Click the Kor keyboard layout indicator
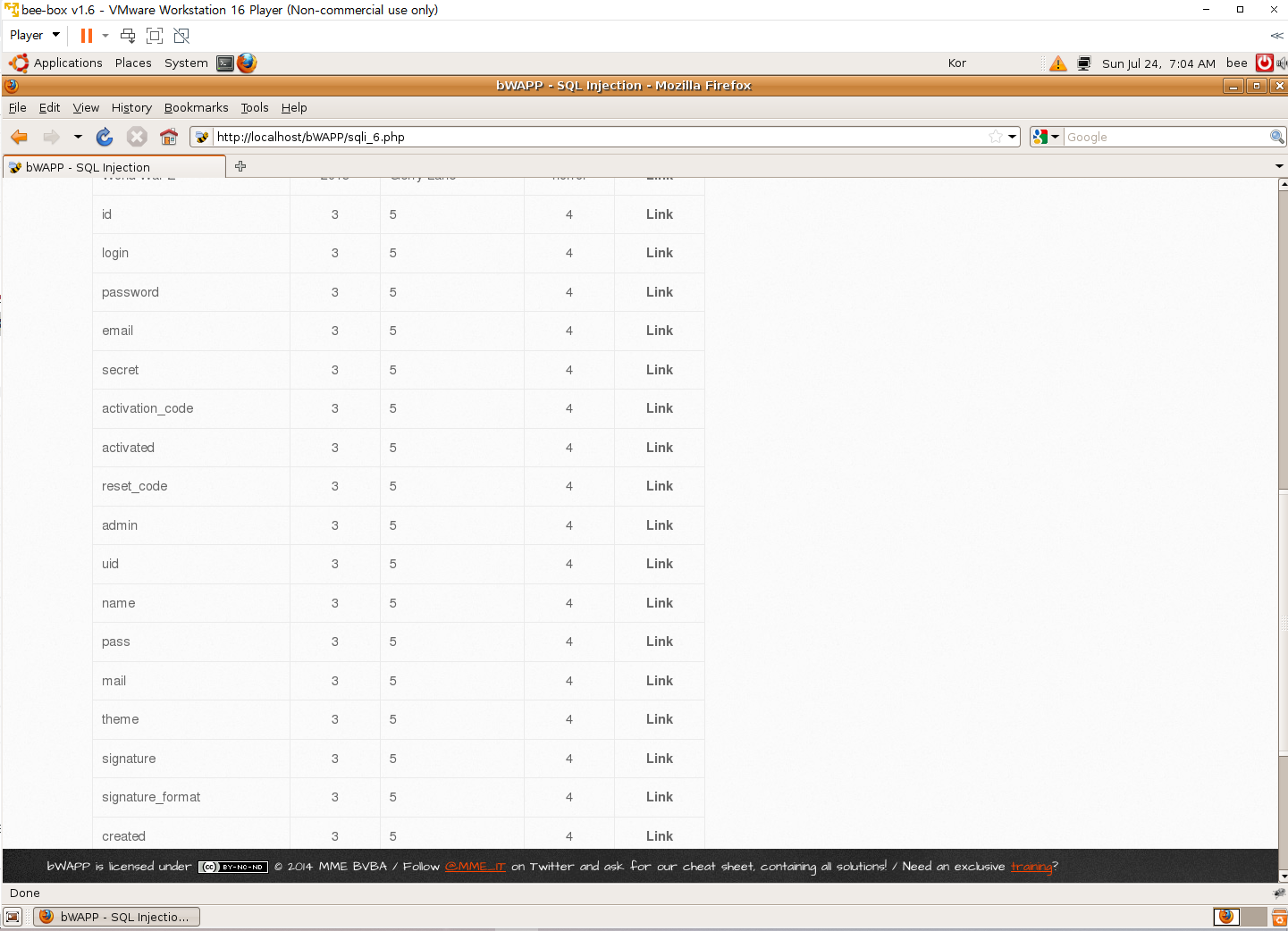The height and width of the screenshot is (931, 1288). 957,63
